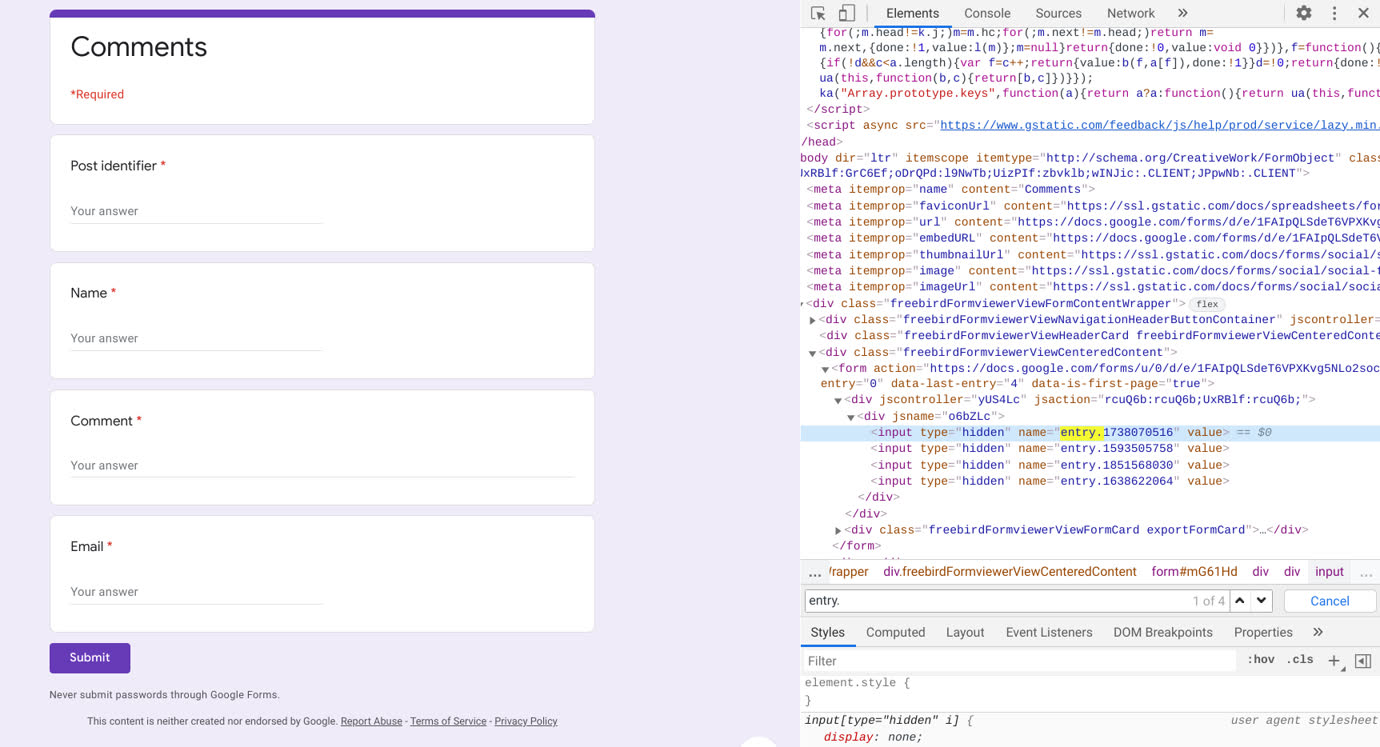Open the Layout tab
Screen dimensions: 1380x747
[x=965, y=632]
